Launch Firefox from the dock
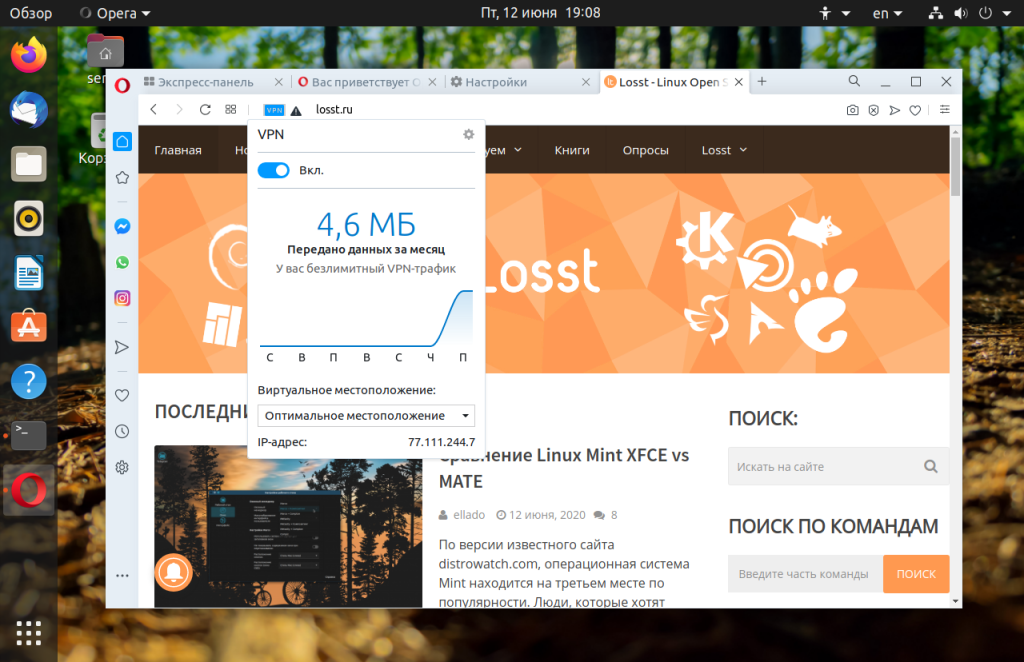This screenshot has height=662, width=1024. pos(29,55)
